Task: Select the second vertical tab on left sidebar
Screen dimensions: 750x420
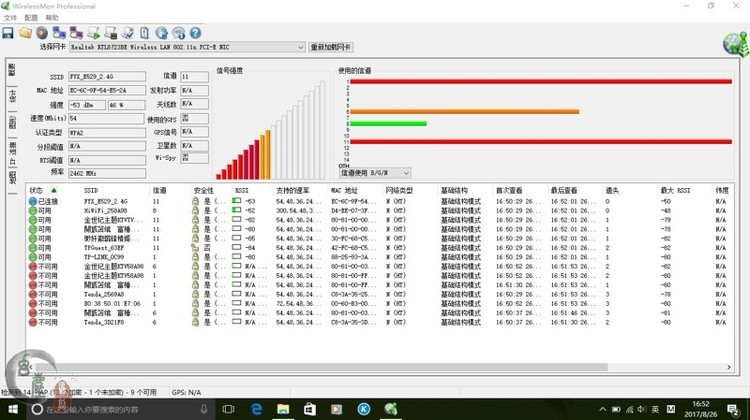Action: click(x=12, y=96)
